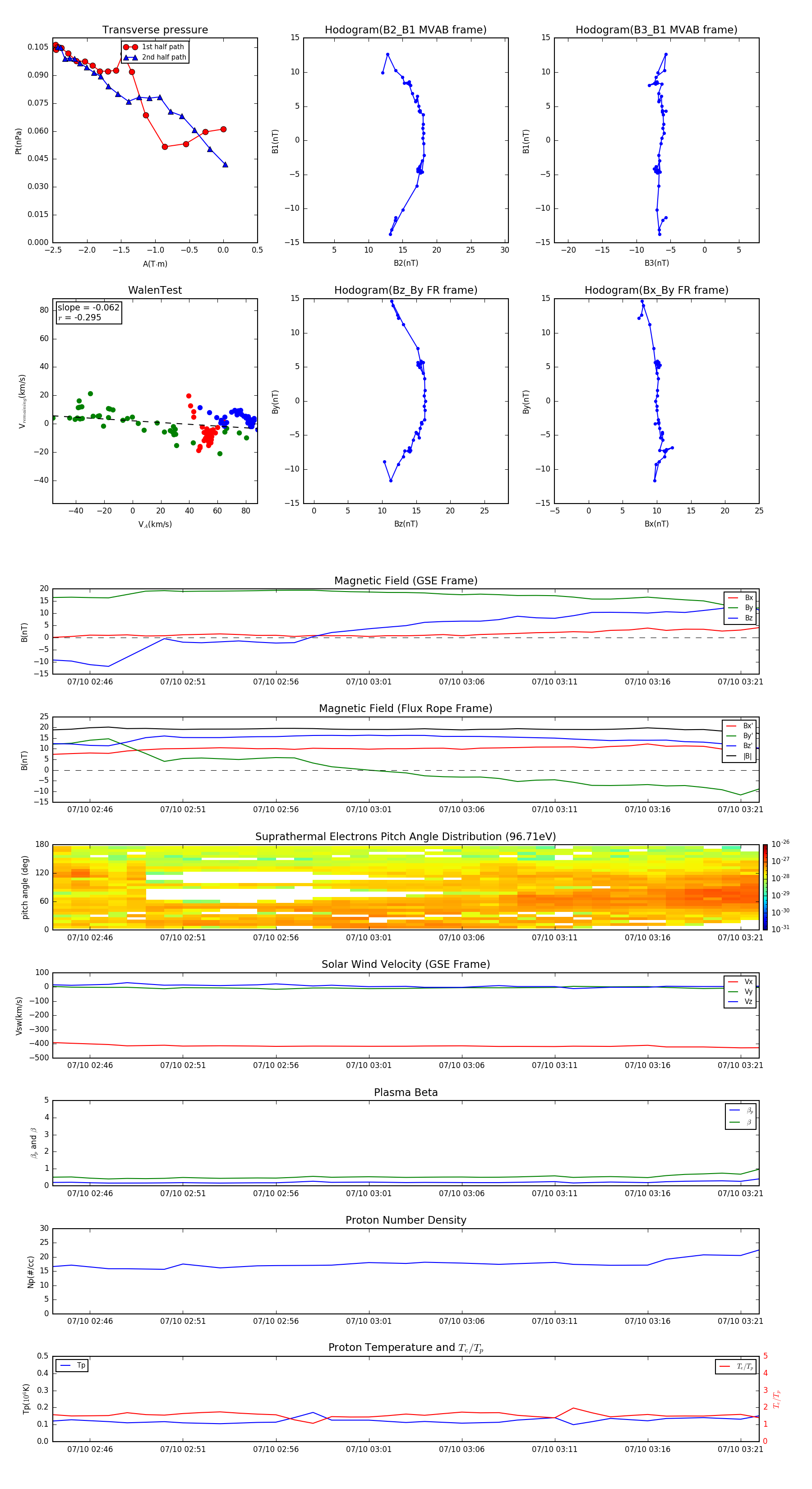Click the Te/Tp legend box

coord(735,1366)
